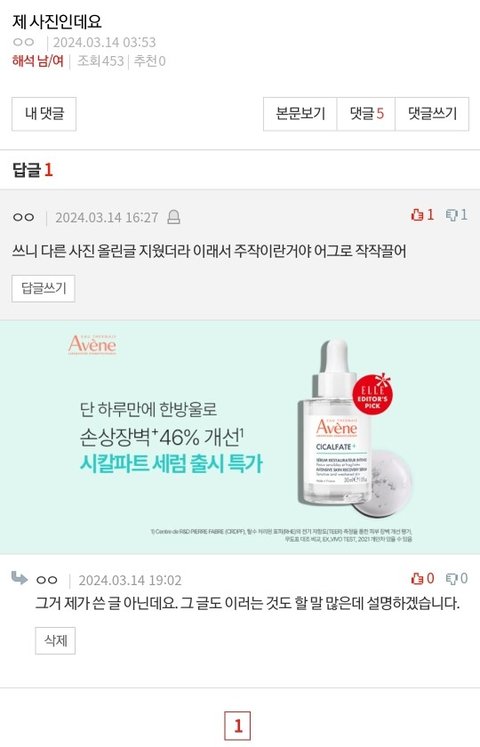Click the nested-reply arrow icon
The height and width of the screenshot is (747, 480).
pyautogui.click(x=19, y=578)
